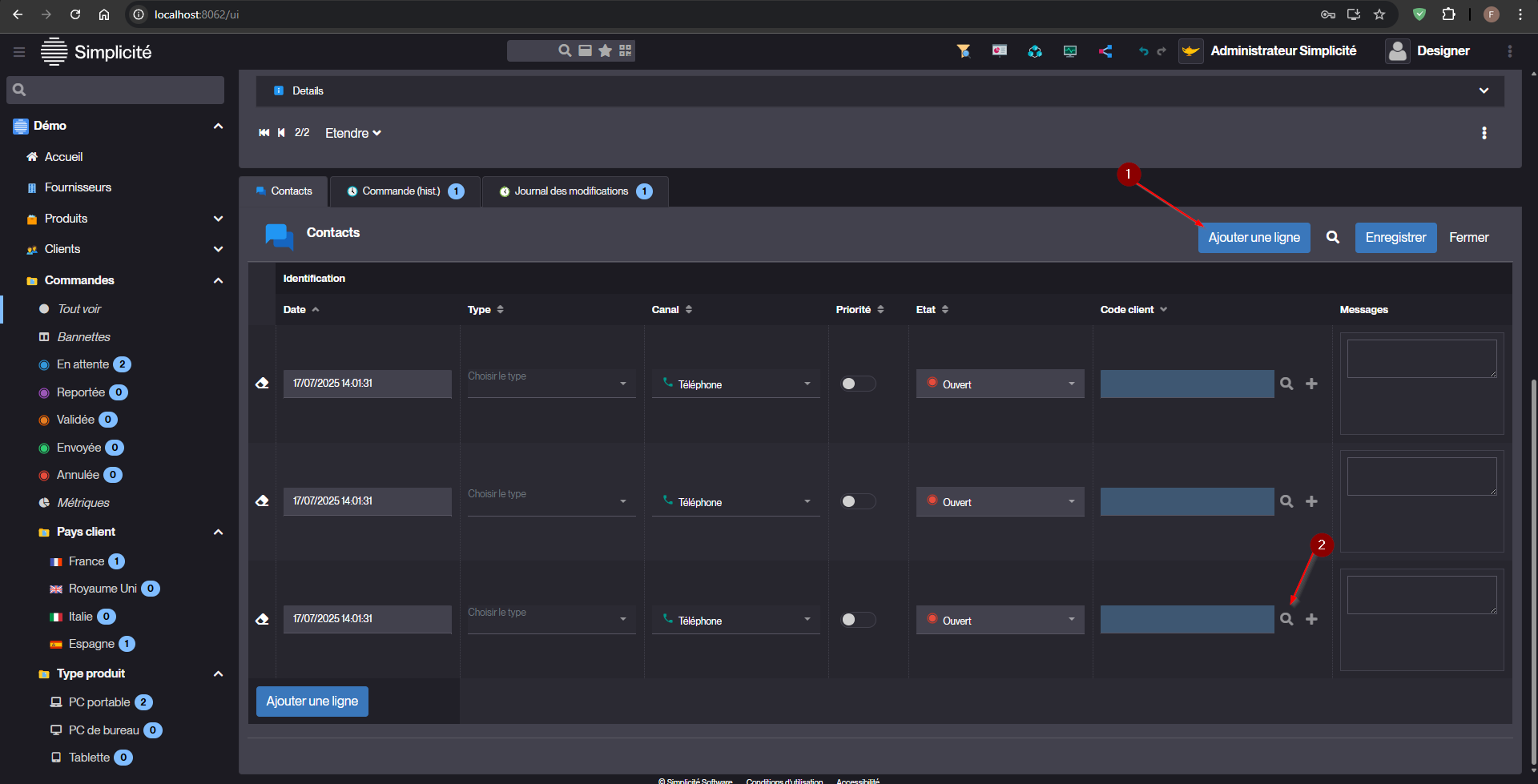Go to first record navigation icon

coord(264,133)
